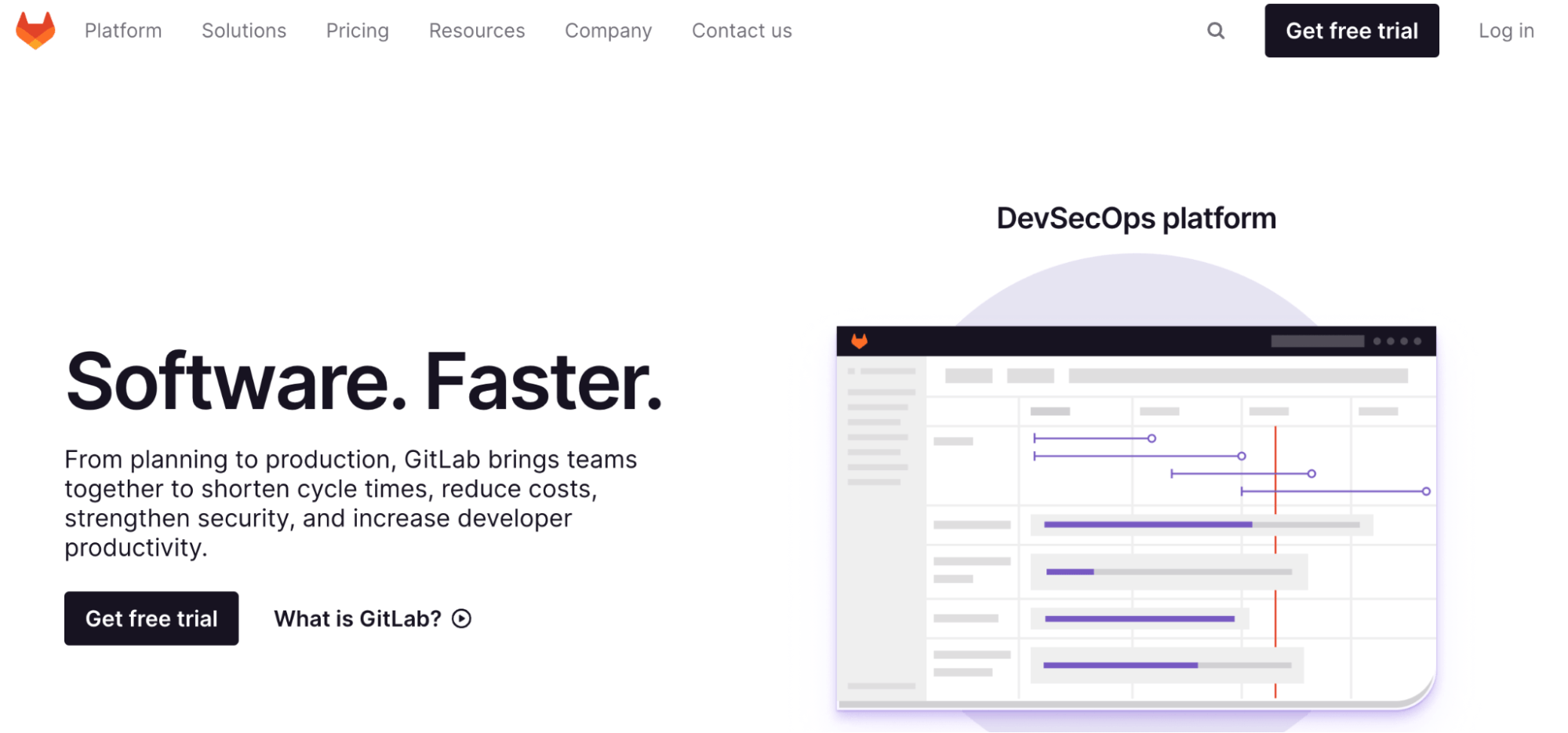1568x733 pixels.
Task: Expand the Solutions menu
Action: [243, 31]
